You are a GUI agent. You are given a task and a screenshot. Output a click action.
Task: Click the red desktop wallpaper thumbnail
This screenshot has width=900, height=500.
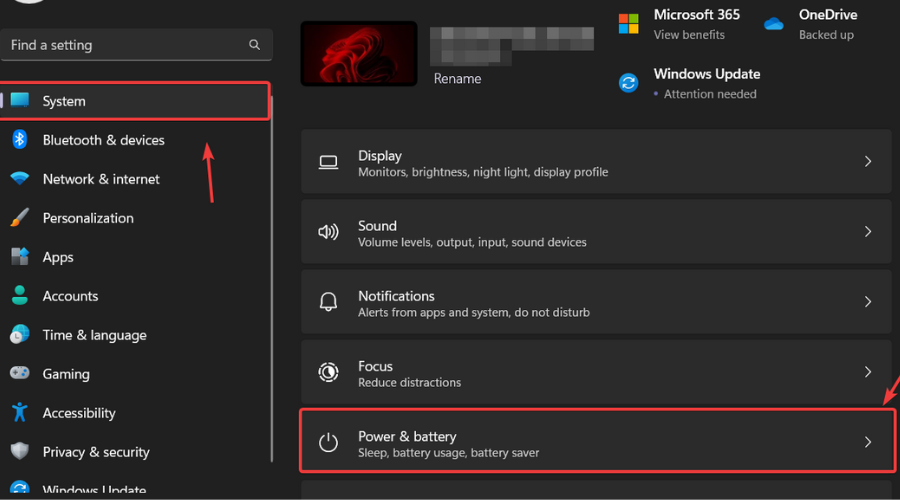click(358, 54)
